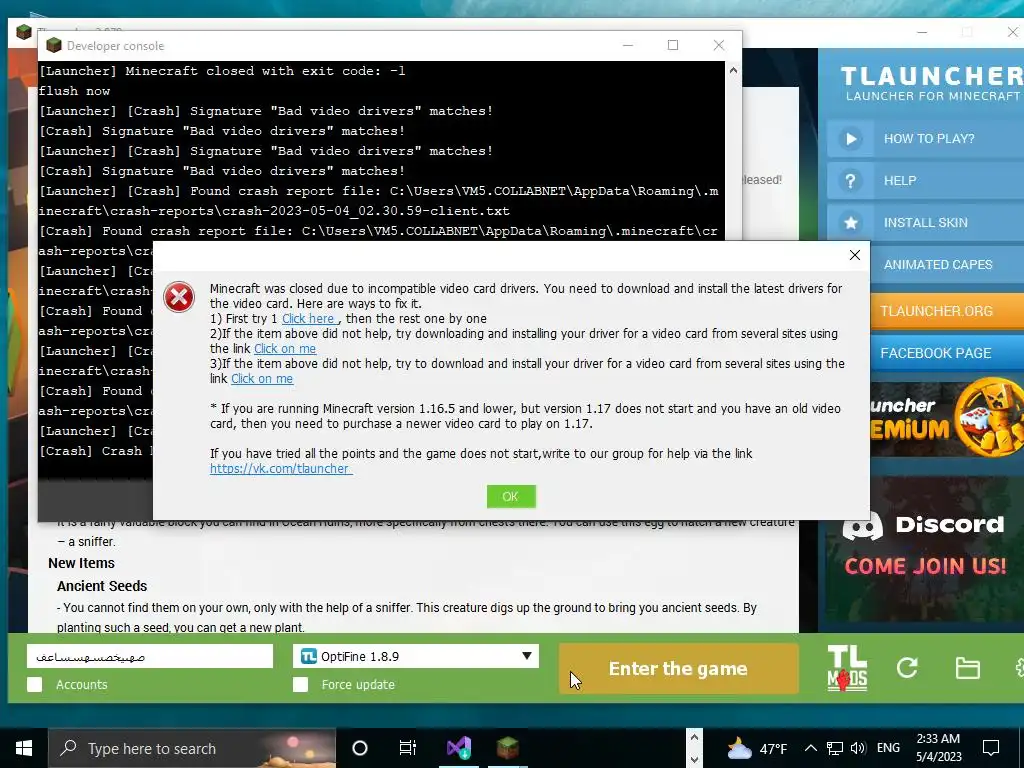The height and width of the screenshot is (768, 1024).
Task: Open the 'Click here' link in step 1
Action: click(x=309, y=319)
